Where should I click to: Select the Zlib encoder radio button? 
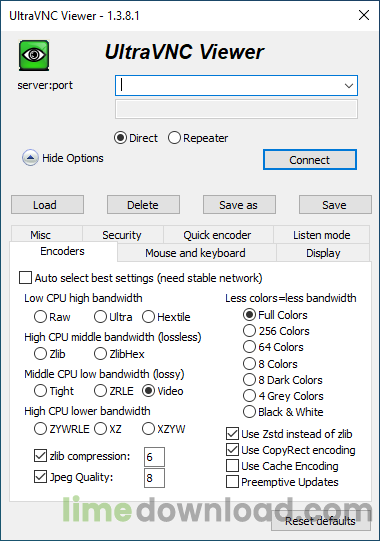40,354
